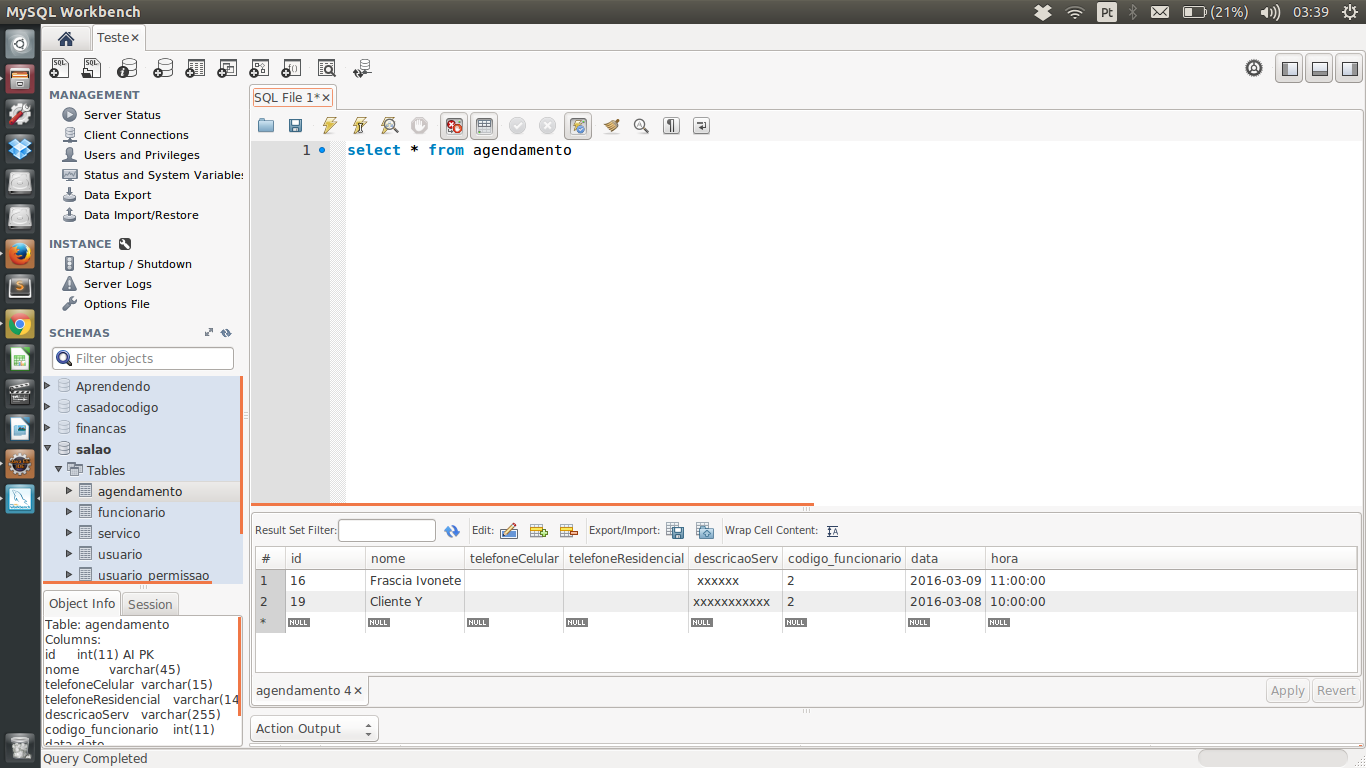Expand the agendamento table node
The image size is (1366, 768).
pos(70,491)
